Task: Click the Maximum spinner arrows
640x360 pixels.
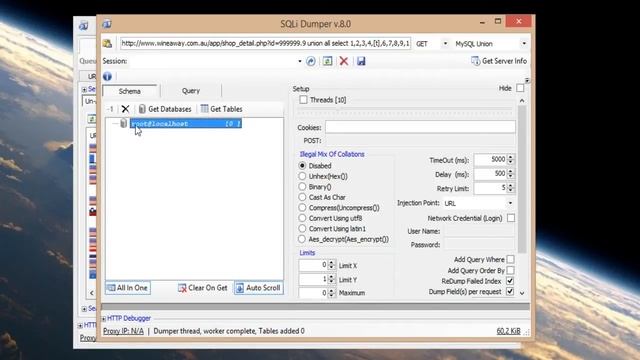Action: coord(331,293)
